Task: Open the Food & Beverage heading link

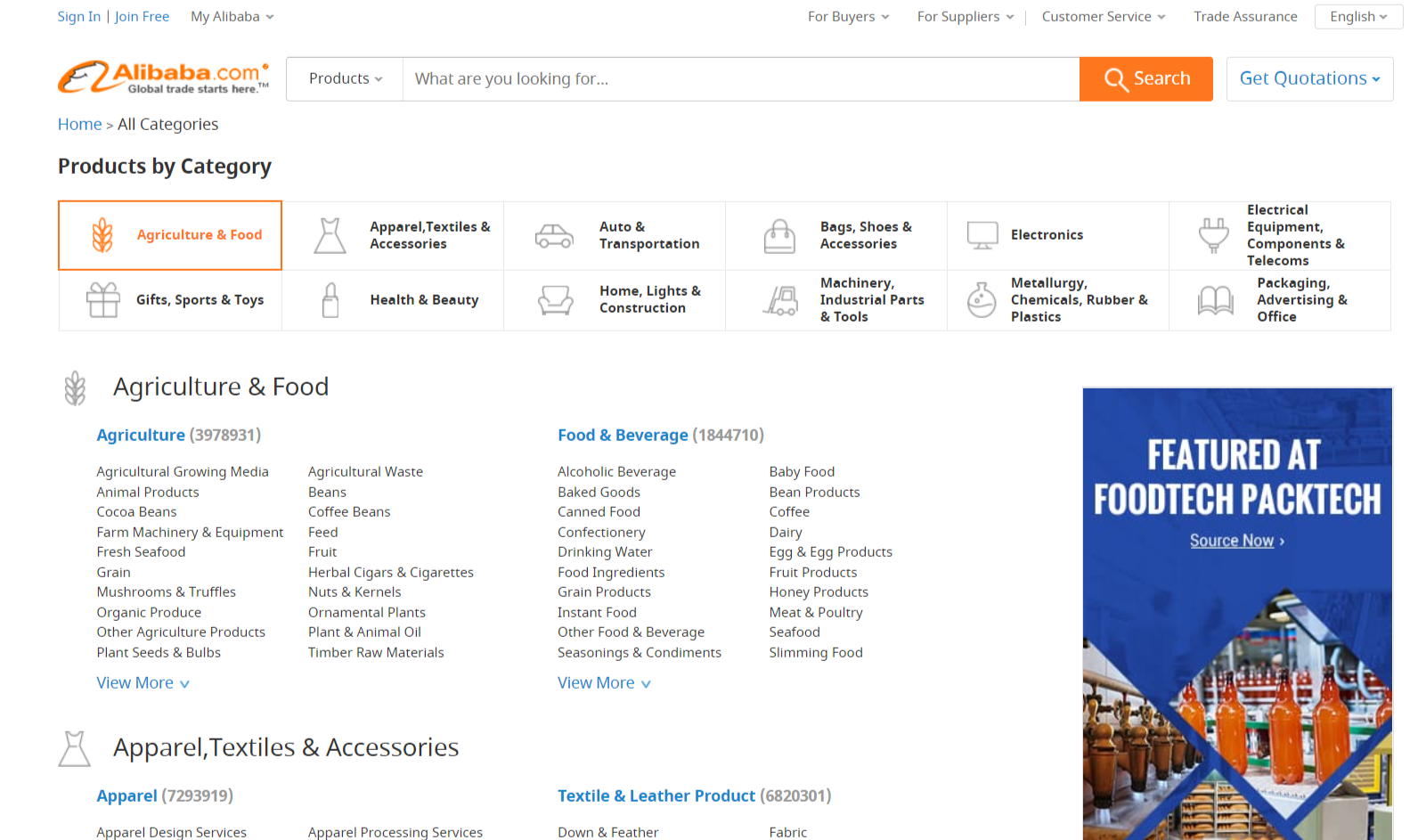Action: (623, 436)
